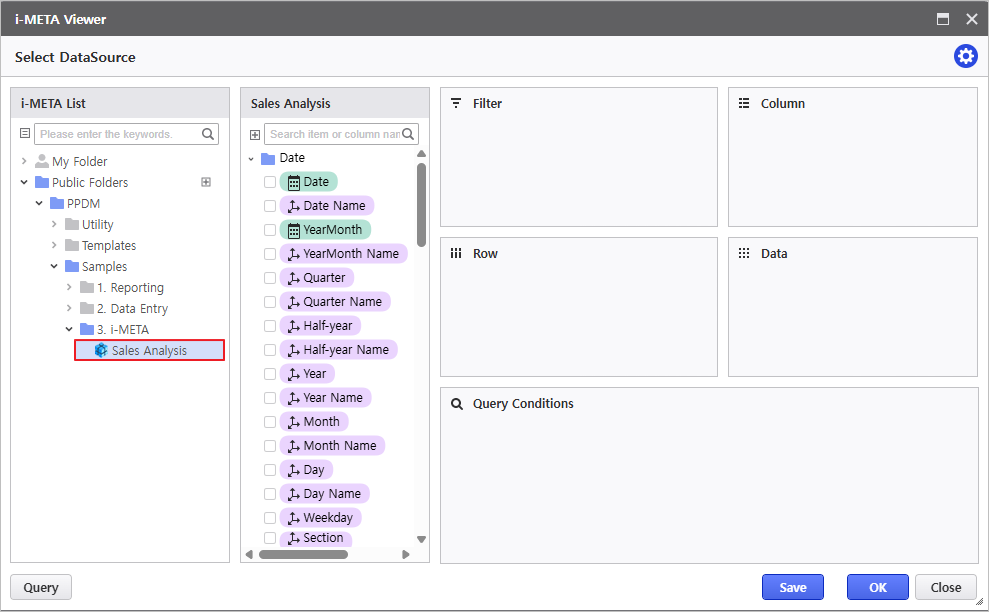Screen dimensions: 989x612
Task: Click the i-META keyword search field
Action: pos(118,134)
